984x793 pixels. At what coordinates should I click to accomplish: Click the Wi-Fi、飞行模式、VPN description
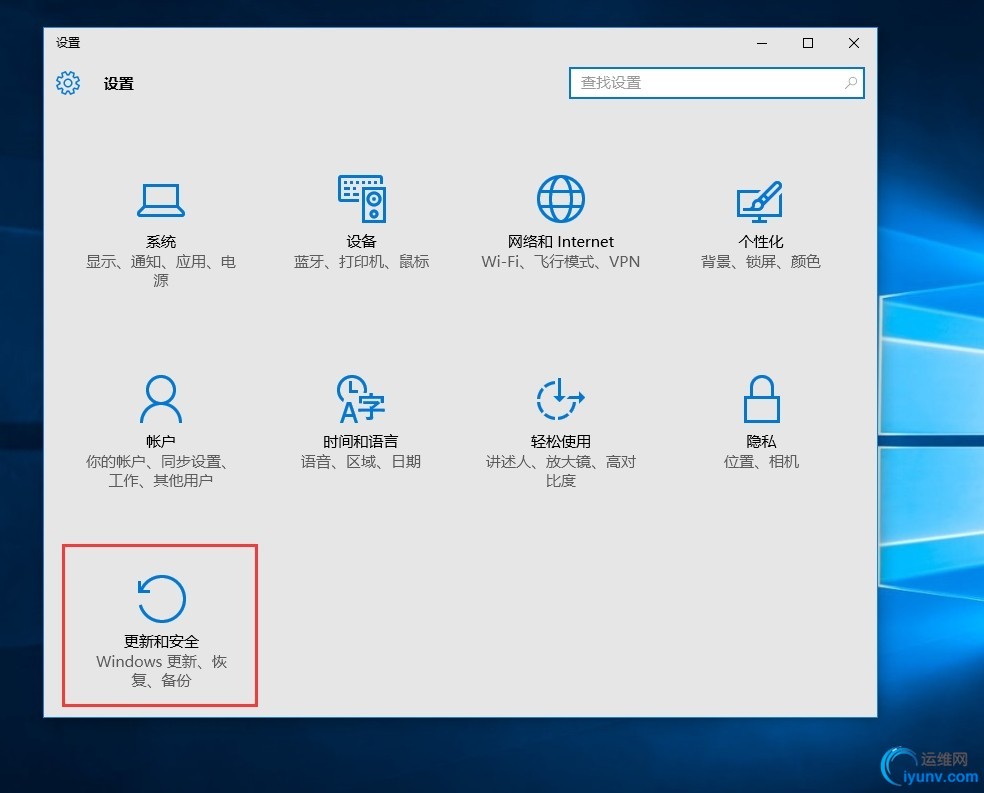[x=560, y=262]
